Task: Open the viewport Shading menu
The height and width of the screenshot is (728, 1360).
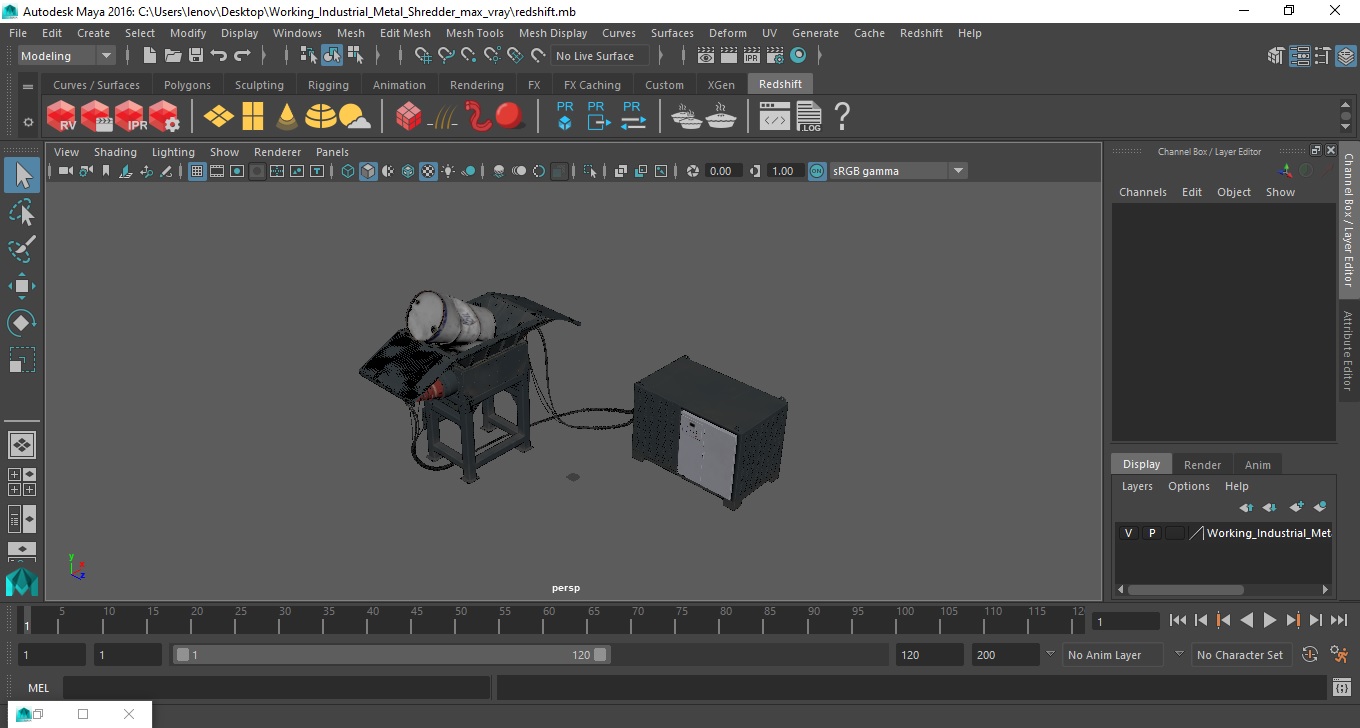Action: click(115, 152)
